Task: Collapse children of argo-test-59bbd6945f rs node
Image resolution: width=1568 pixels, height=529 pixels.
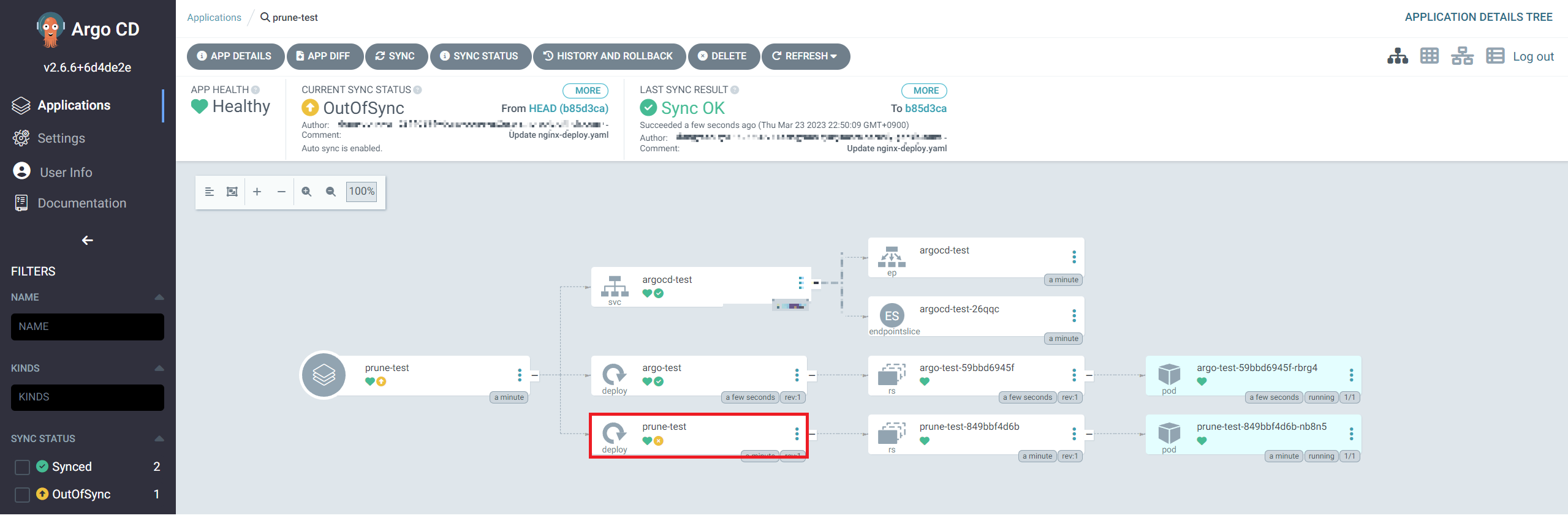Action: click(1089, 375)
